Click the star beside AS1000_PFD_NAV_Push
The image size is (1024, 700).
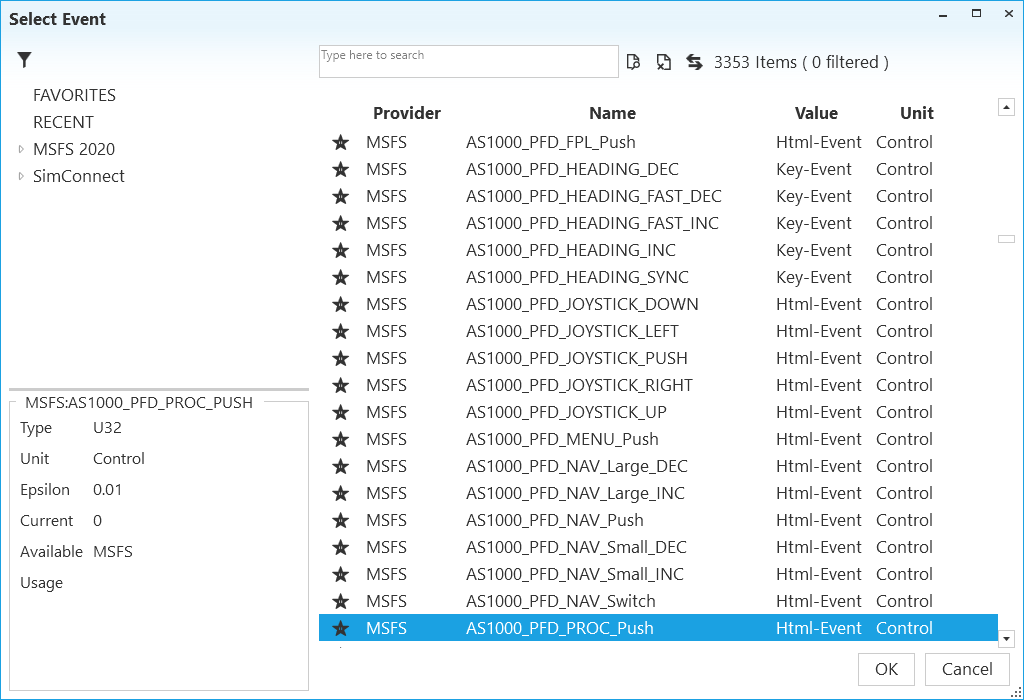click(340, 520)
